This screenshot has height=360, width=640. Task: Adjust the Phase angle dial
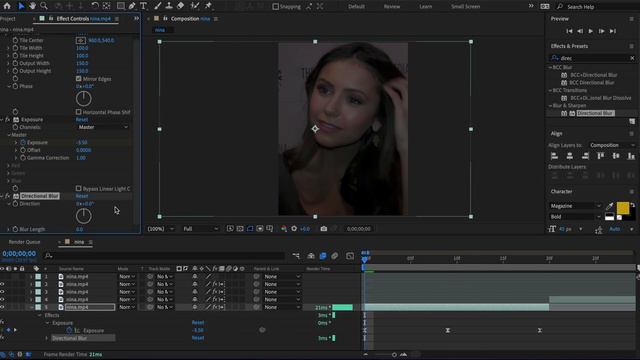click(84, 98)
